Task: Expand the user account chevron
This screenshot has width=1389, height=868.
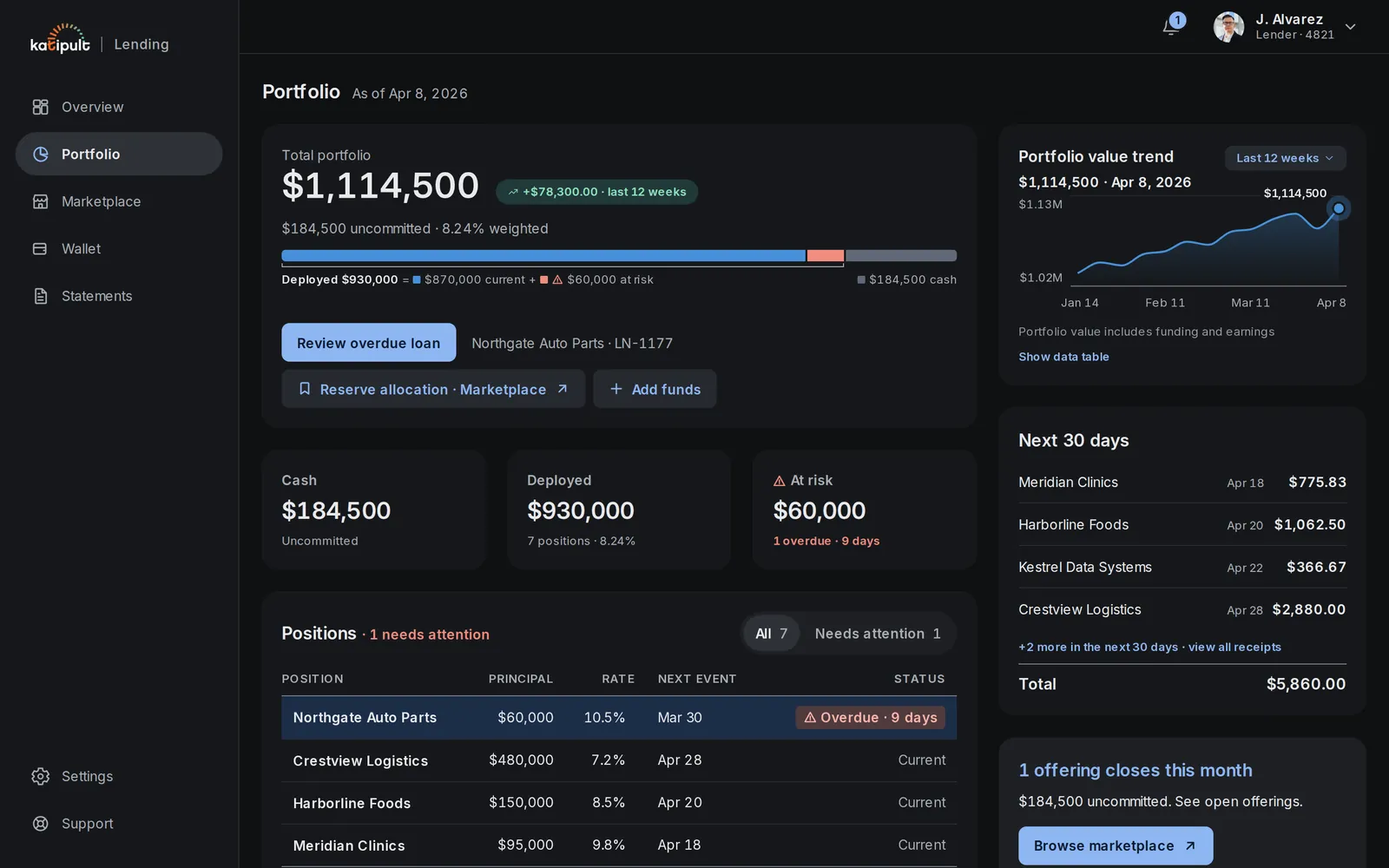Action: [x=1350, y=27]
